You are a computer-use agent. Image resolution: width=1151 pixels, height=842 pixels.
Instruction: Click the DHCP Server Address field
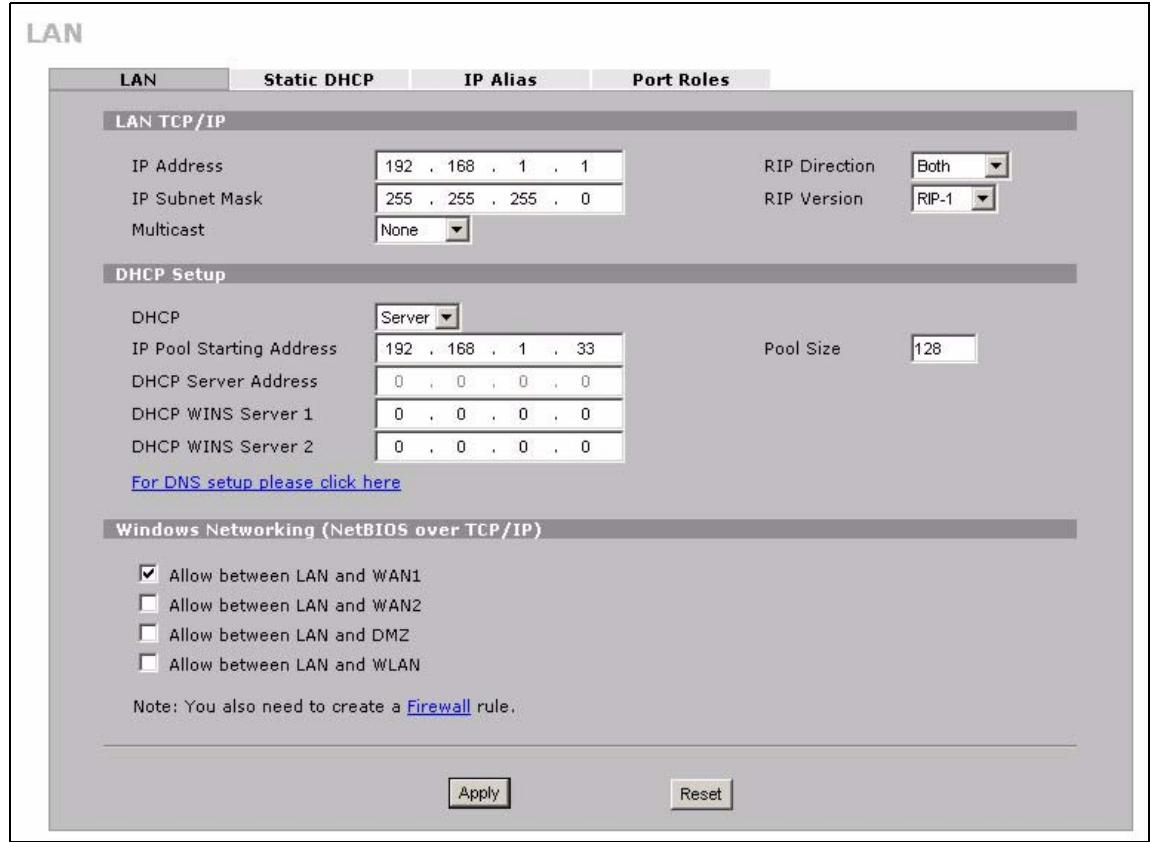point(499,382)
